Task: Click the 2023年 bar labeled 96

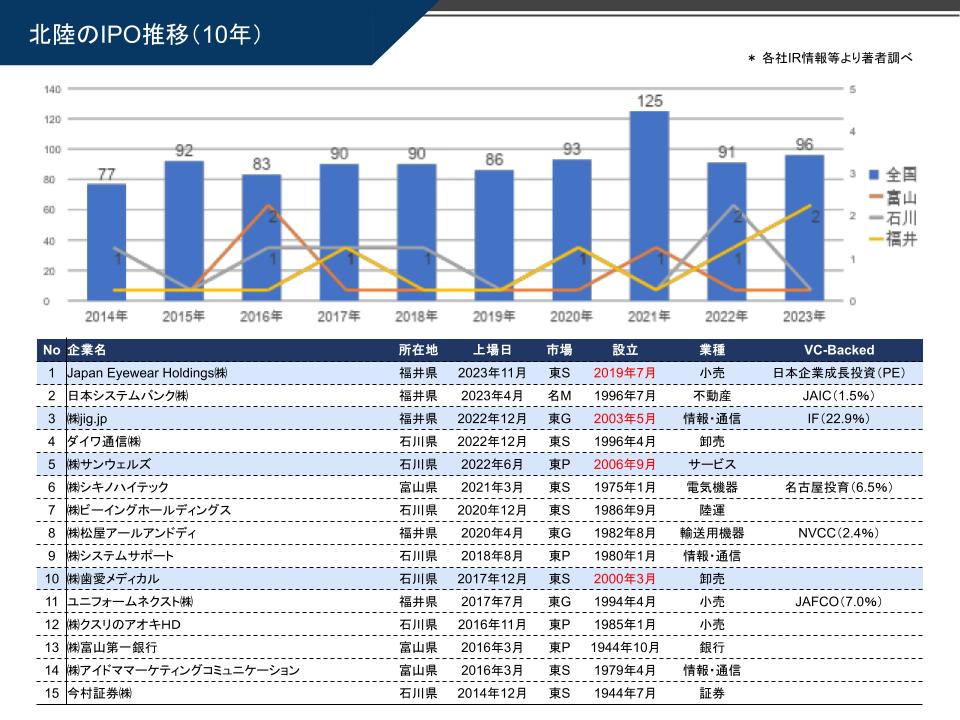Action: 804,228
